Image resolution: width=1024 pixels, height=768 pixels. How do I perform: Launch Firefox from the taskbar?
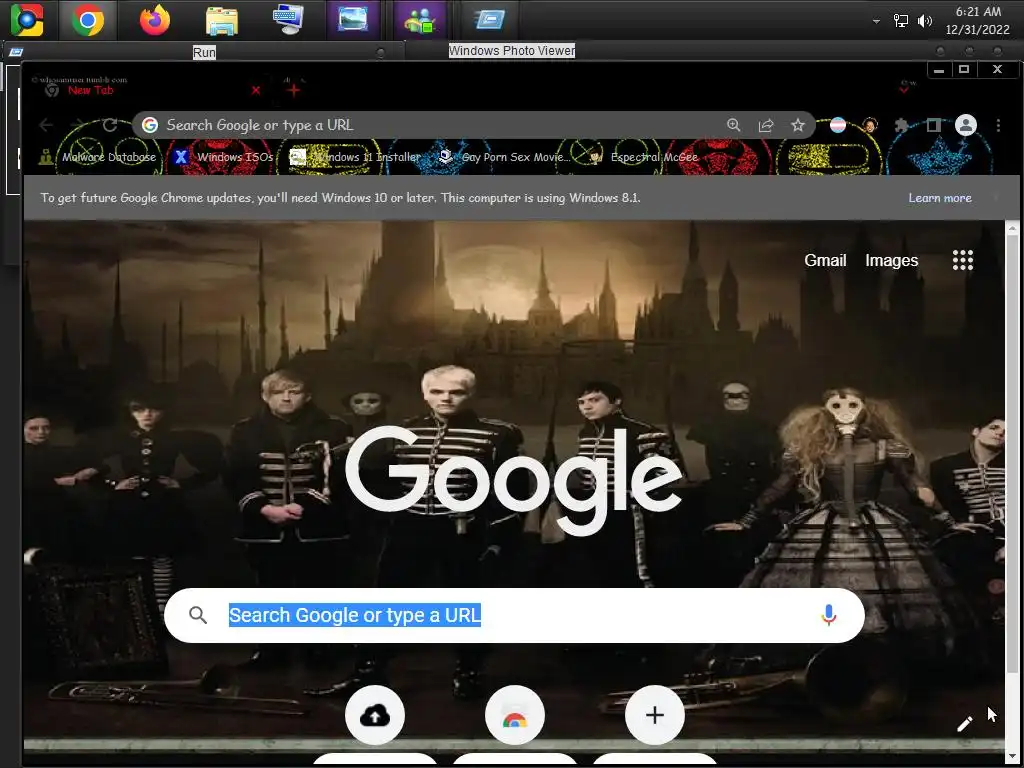point(155,20)
